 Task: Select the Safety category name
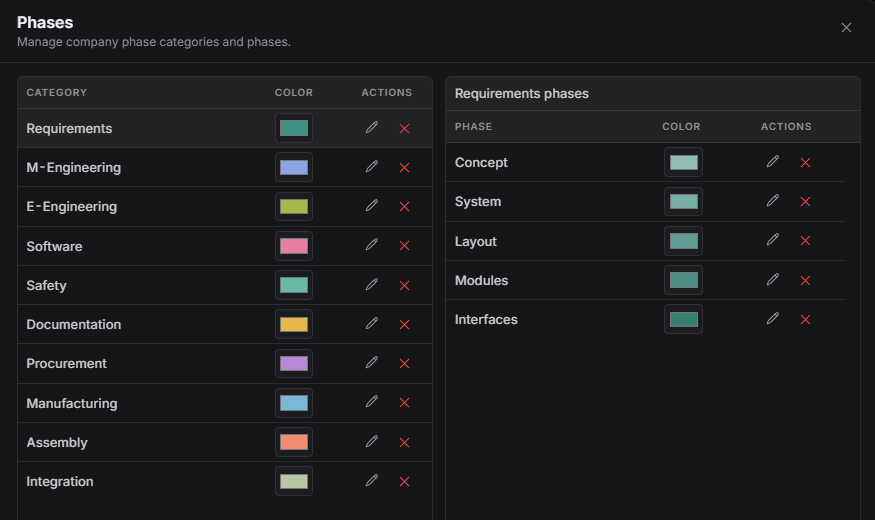(46, 285)
